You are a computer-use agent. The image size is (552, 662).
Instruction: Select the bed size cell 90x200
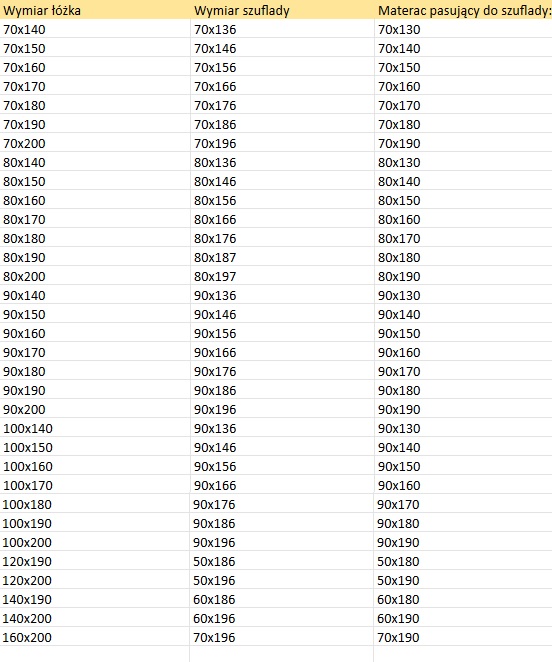(x=95, y=409)
